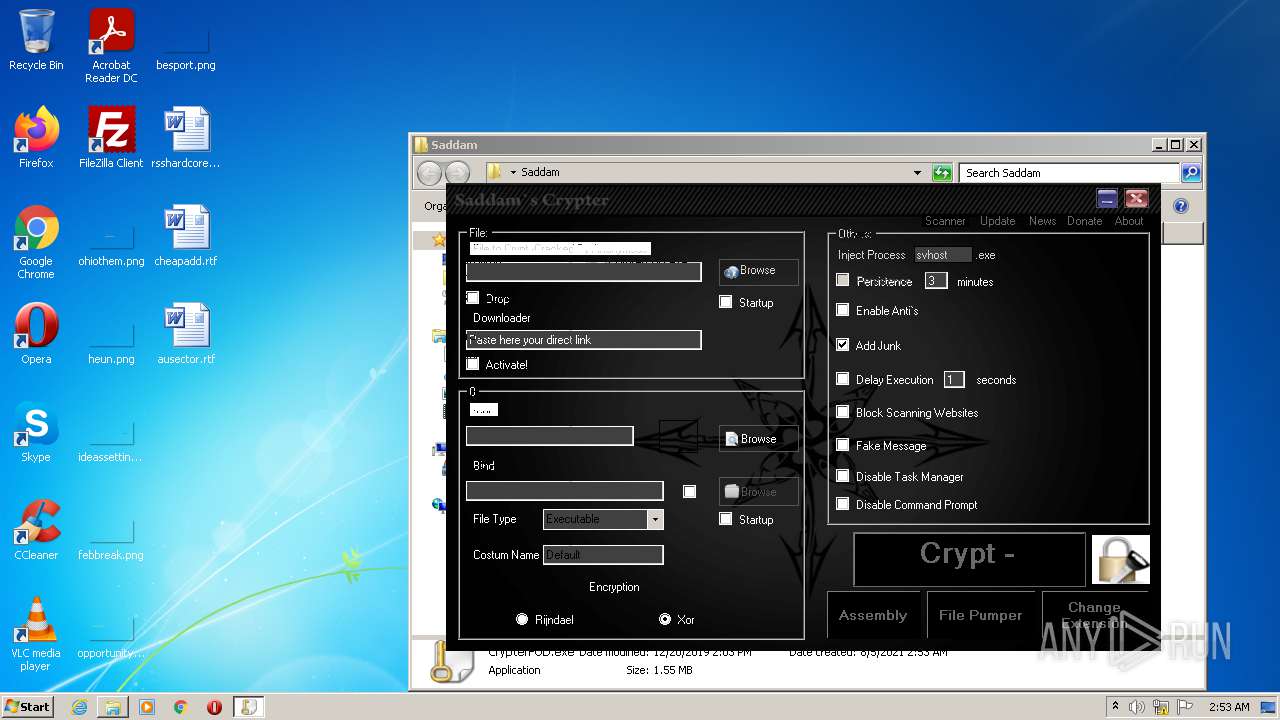Open Firefox desktop shortcut
Image resolution: width=1280 pixels, height=720 pixels.
(36, 138)
